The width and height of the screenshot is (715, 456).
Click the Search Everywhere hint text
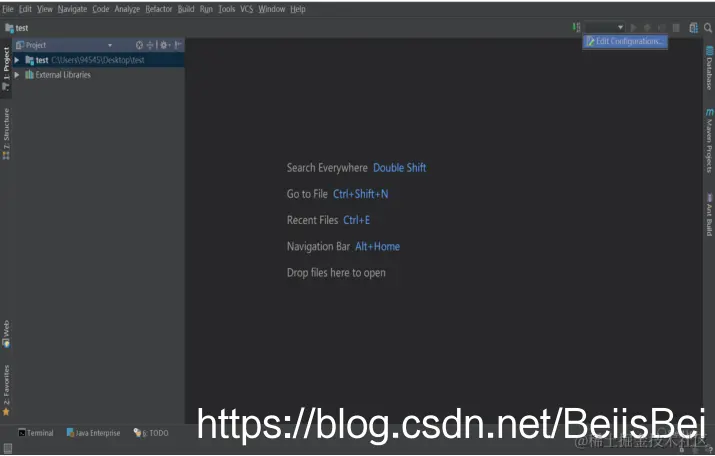tap(327, 168)
